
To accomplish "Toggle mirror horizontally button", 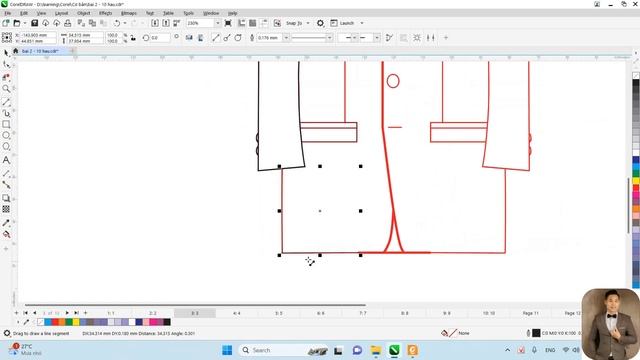I will pyautogui.click(x=189, y=38).
